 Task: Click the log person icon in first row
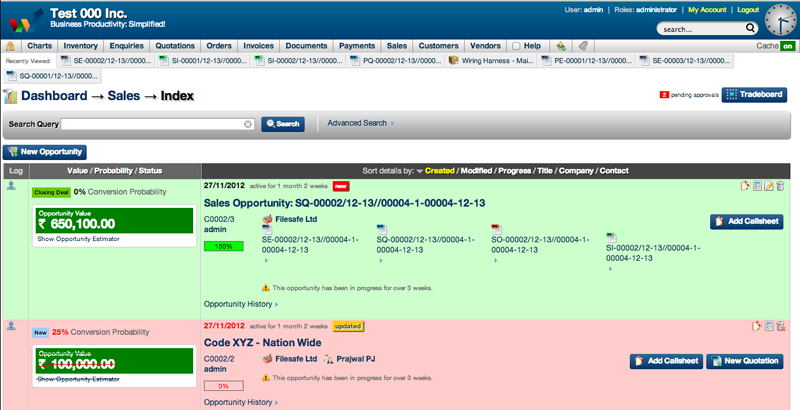[x=12, y=186]
